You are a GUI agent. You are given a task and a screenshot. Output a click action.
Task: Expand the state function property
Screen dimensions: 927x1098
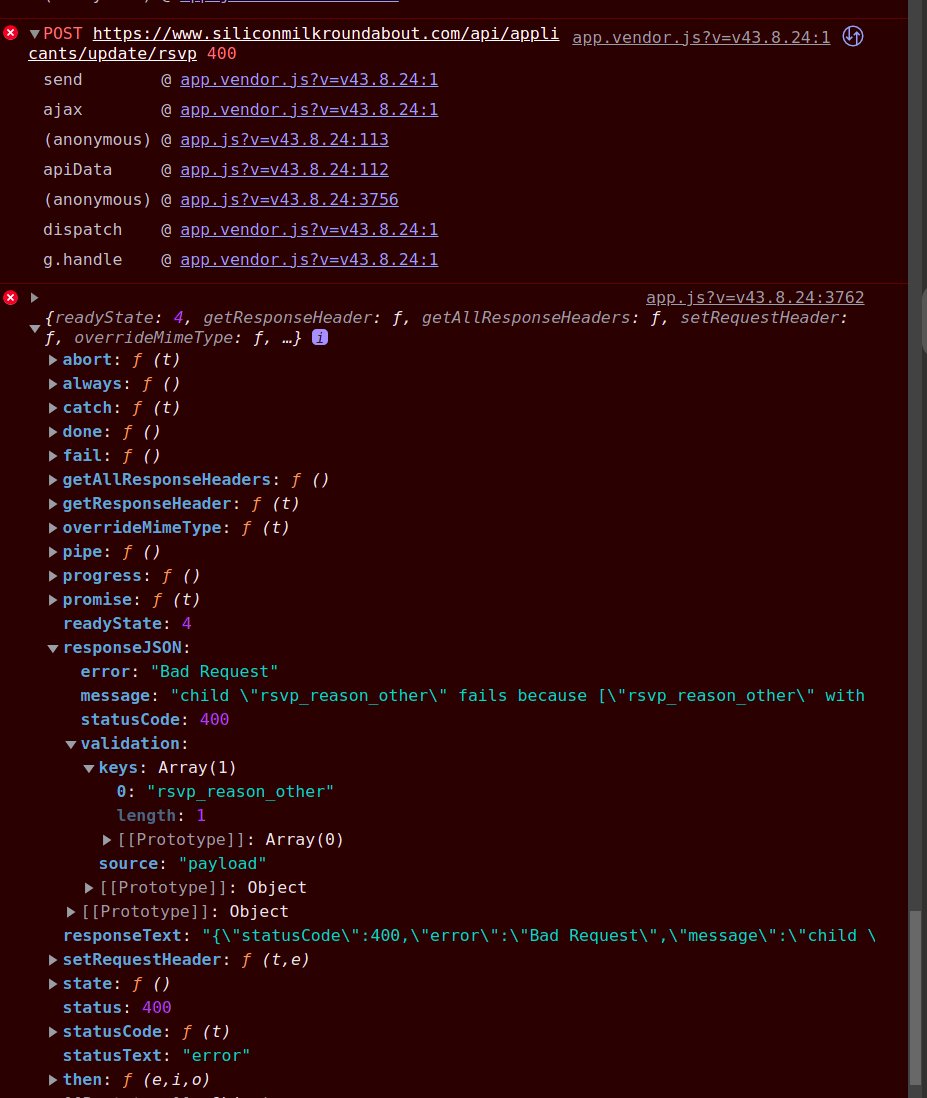pos(53,984)
